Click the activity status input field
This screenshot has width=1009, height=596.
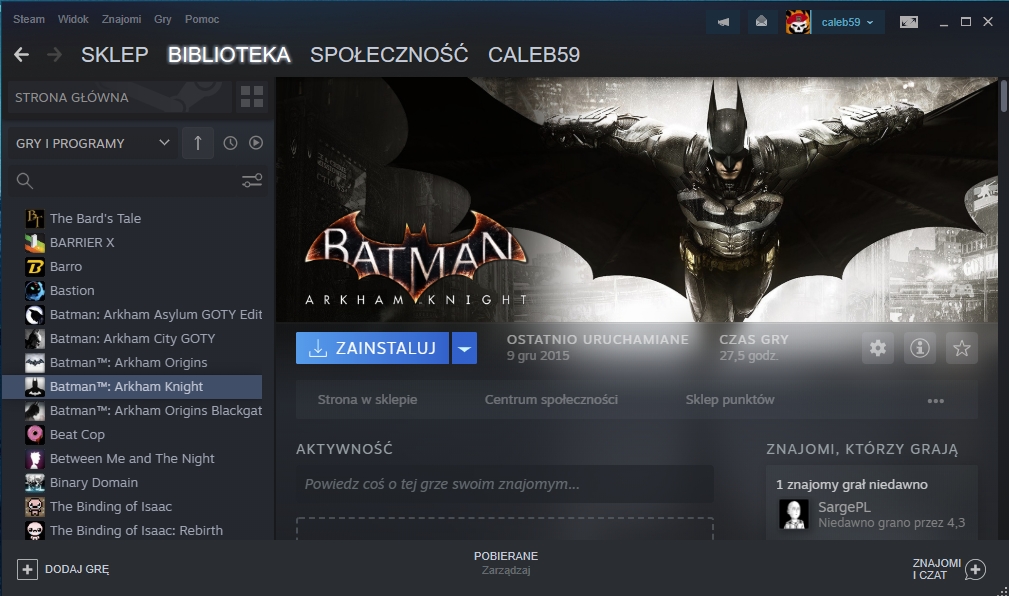tap(504, 484)
